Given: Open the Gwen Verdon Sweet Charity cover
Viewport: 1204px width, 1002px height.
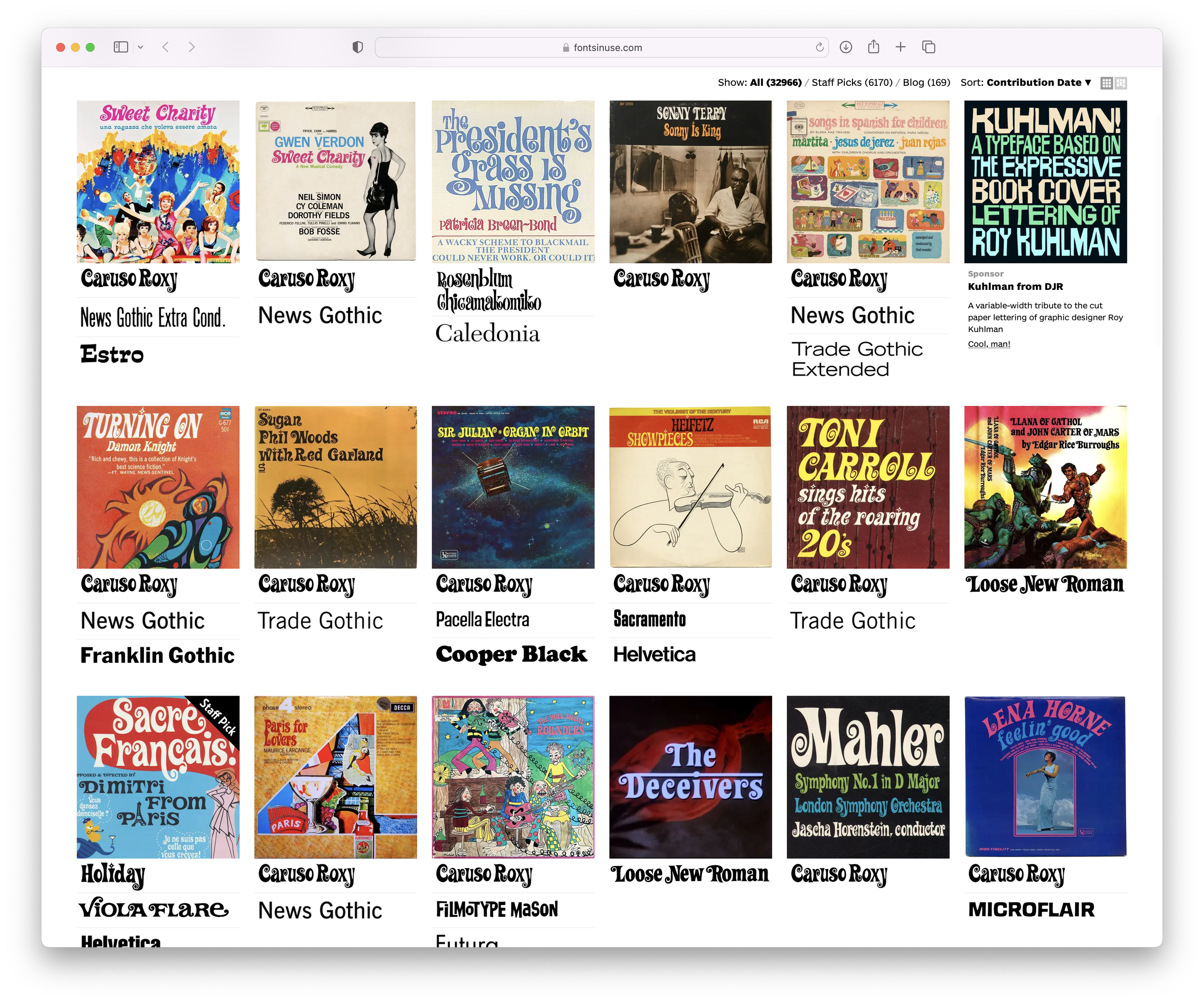Looking at the screenshot, I should (335, 182).
